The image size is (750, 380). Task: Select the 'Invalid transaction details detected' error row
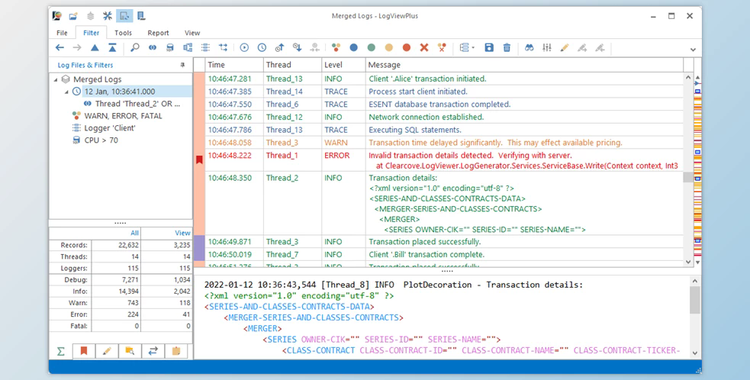pos(444,160)
